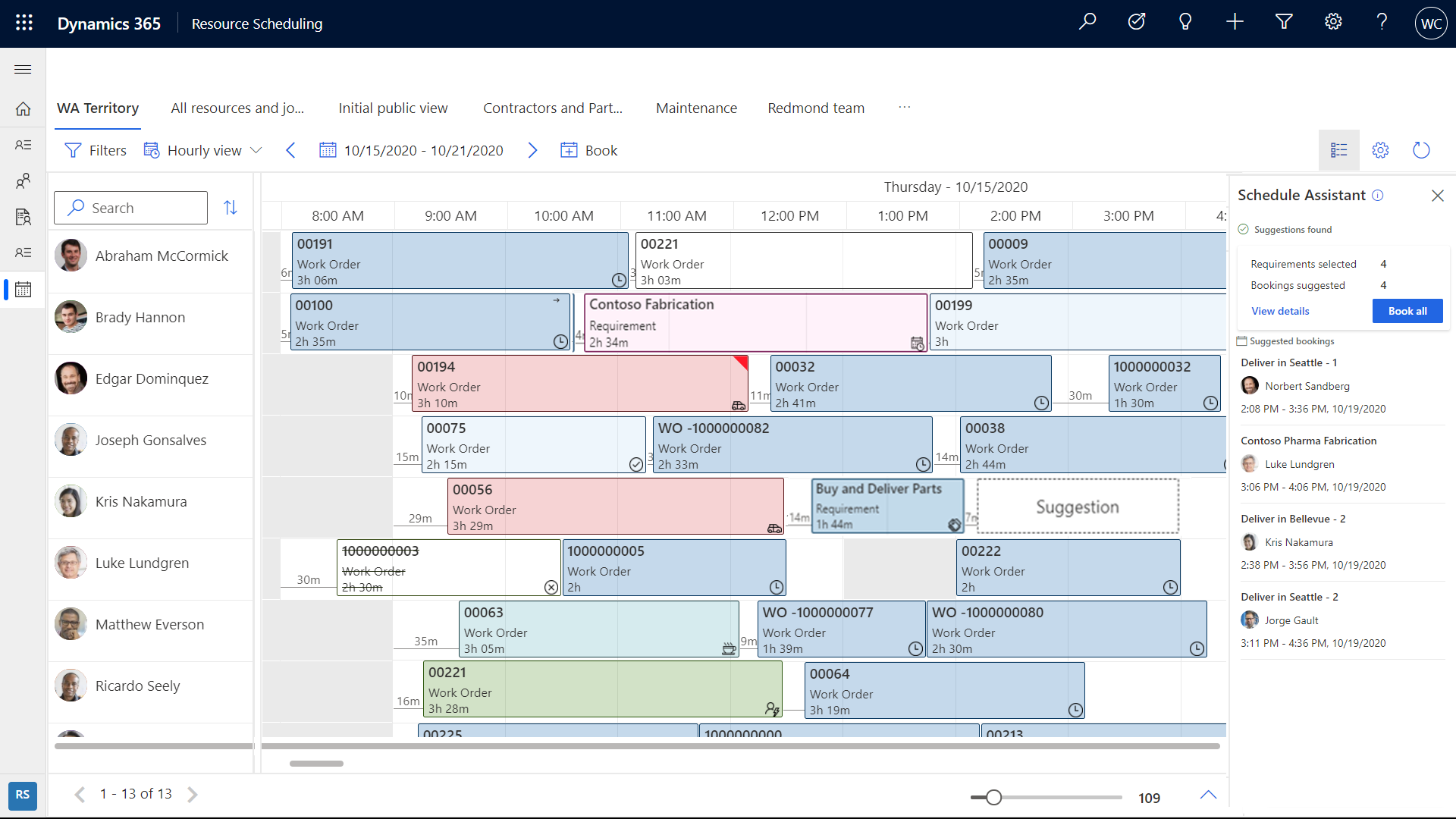Open the Schedule Board settings gear

click(x=1381, y=150)
